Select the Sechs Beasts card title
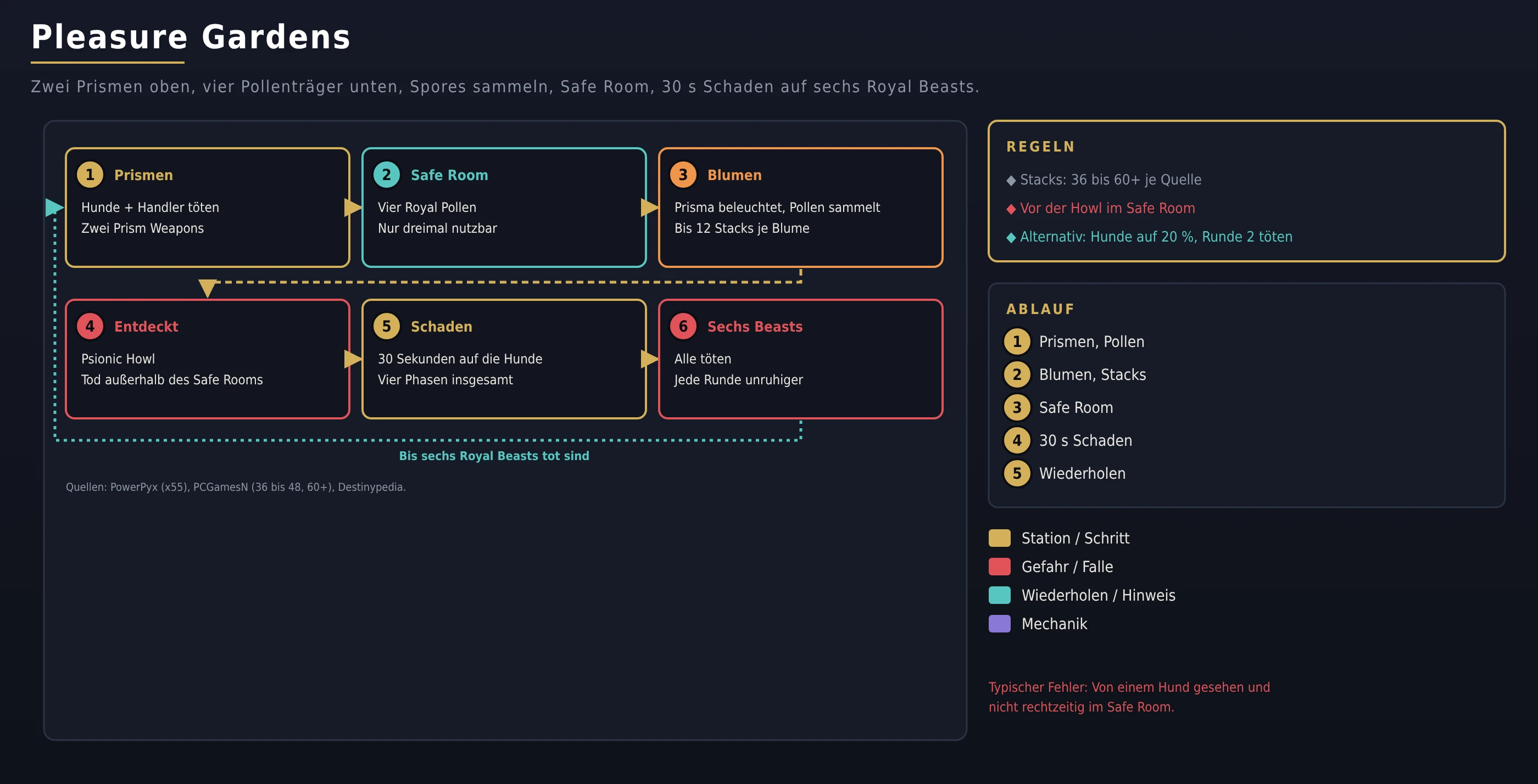 [755, 327]
